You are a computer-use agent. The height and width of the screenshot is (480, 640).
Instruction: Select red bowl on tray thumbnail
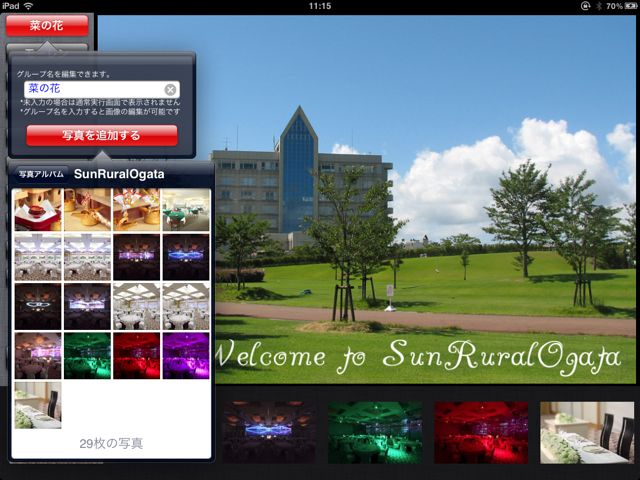(x=38, y=210)
